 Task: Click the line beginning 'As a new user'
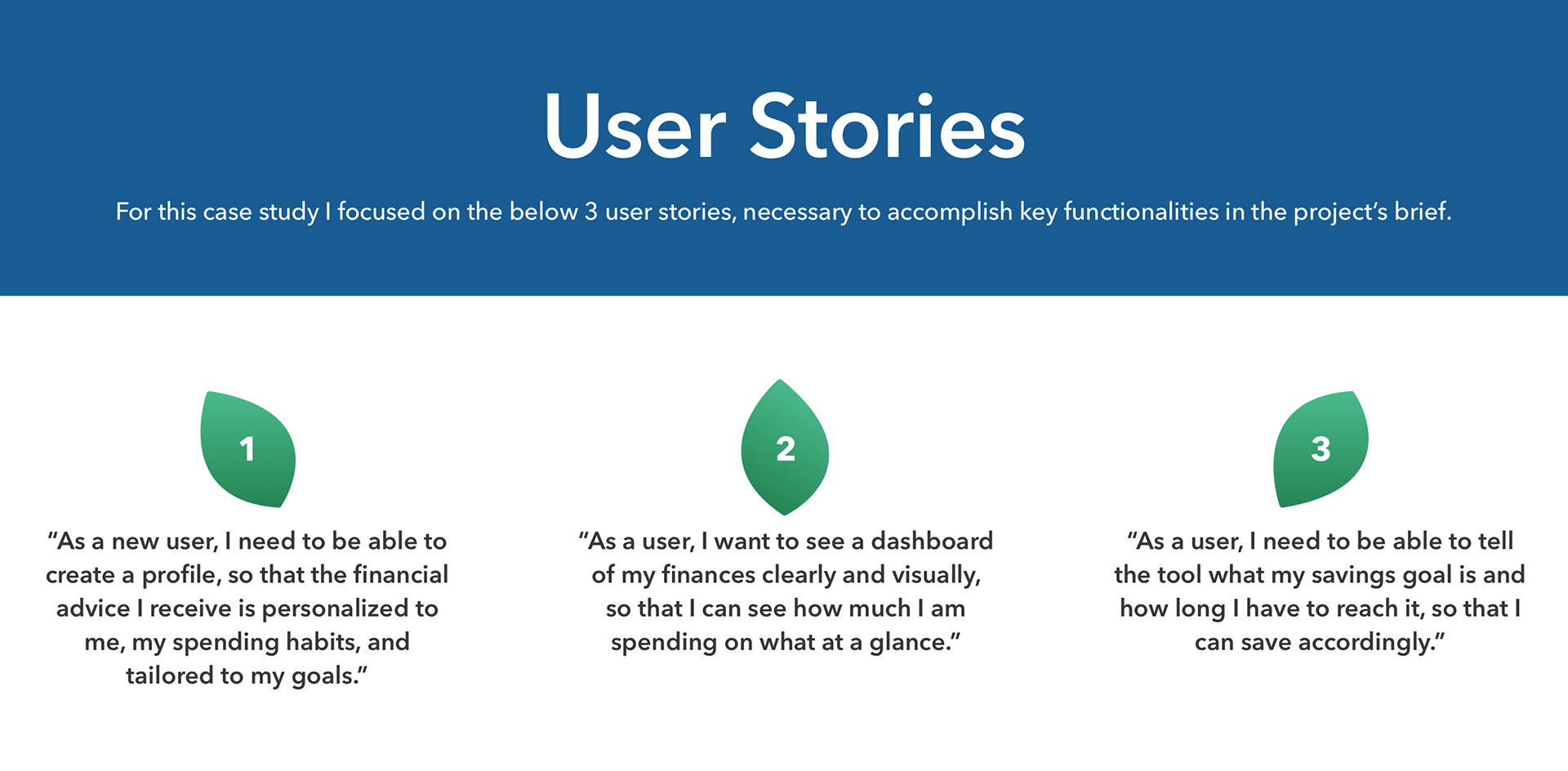[x=247, y=541]
